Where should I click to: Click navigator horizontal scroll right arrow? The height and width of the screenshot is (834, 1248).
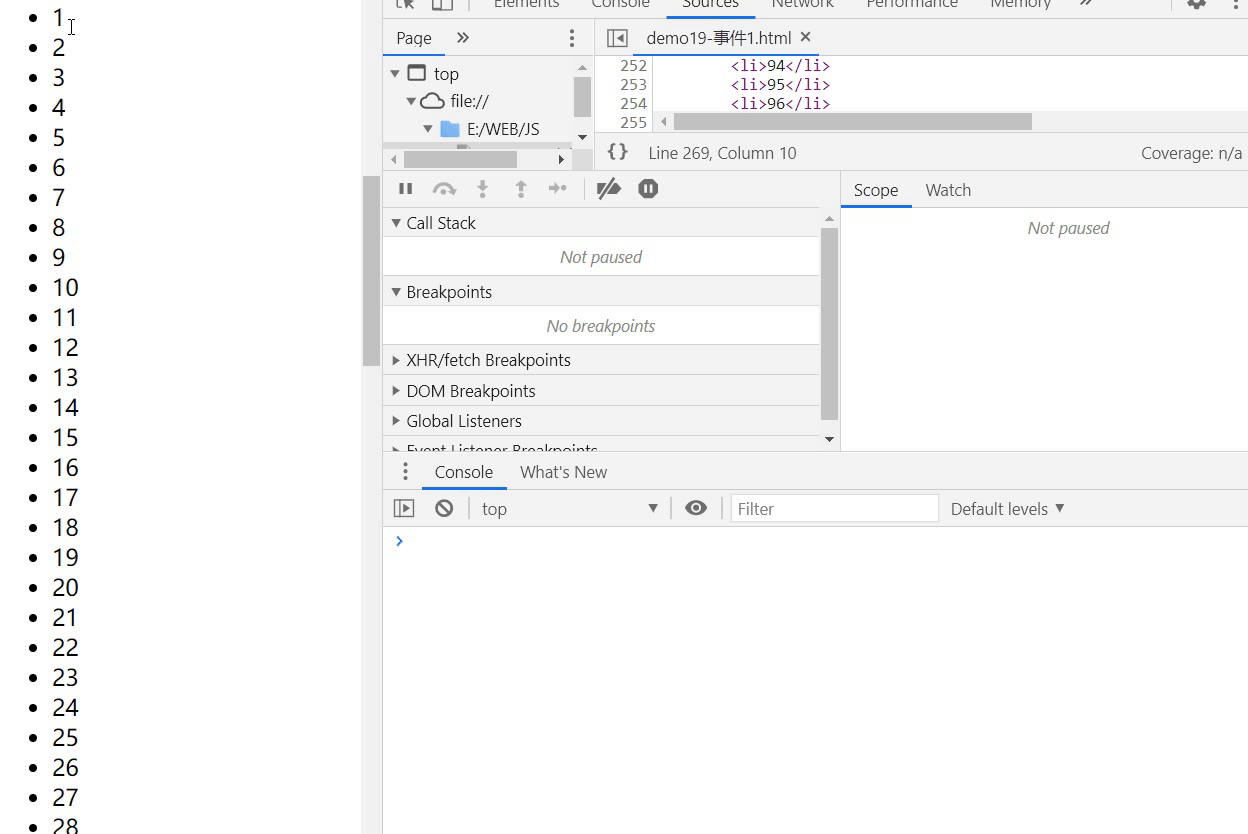click(x=561, y=159)
